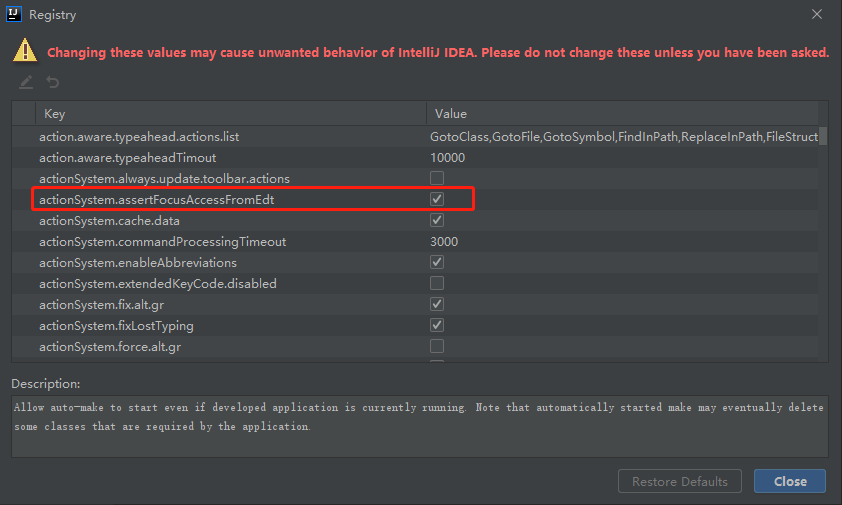Select the actionSystem.extendedKeyCode.disabled key text
Screen dimensions: 842x505
pyautogui.click(x=157, y=283)
